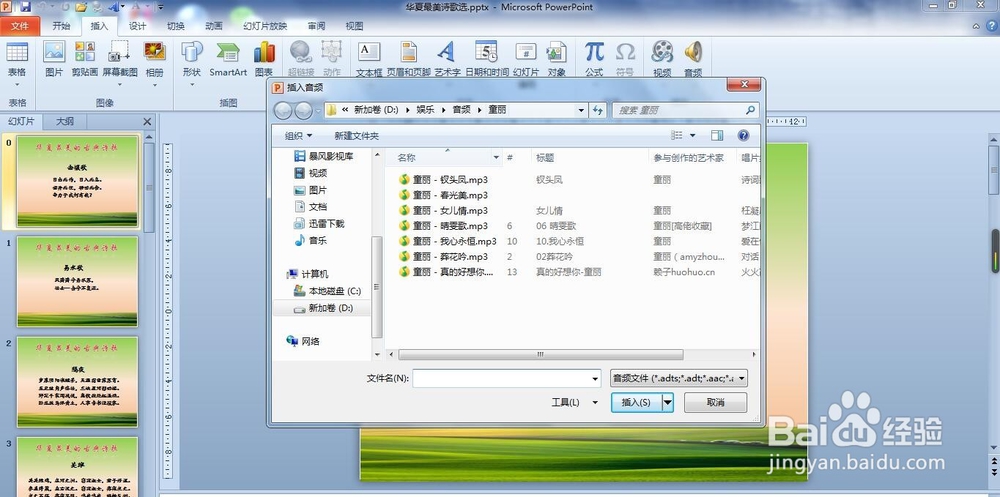Switch to the 开始 (Home) ribbon tab

point(61,26)
